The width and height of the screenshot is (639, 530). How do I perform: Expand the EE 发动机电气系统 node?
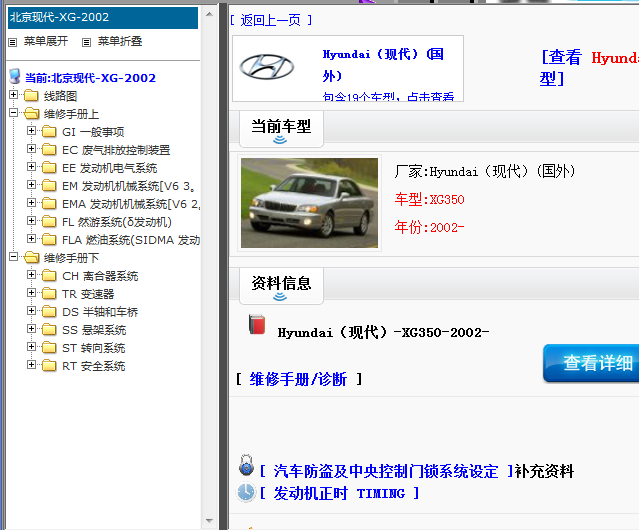(31, 166)
